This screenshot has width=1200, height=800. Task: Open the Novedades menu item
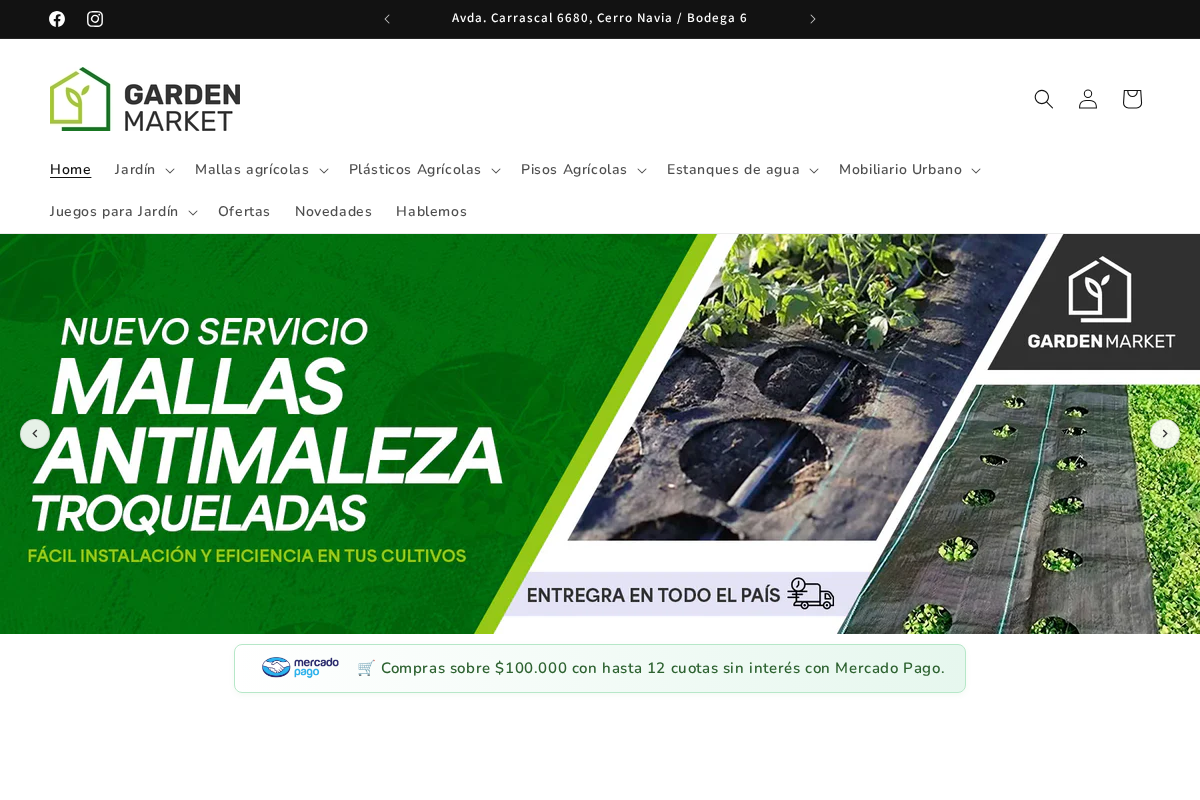click(333, 211)
